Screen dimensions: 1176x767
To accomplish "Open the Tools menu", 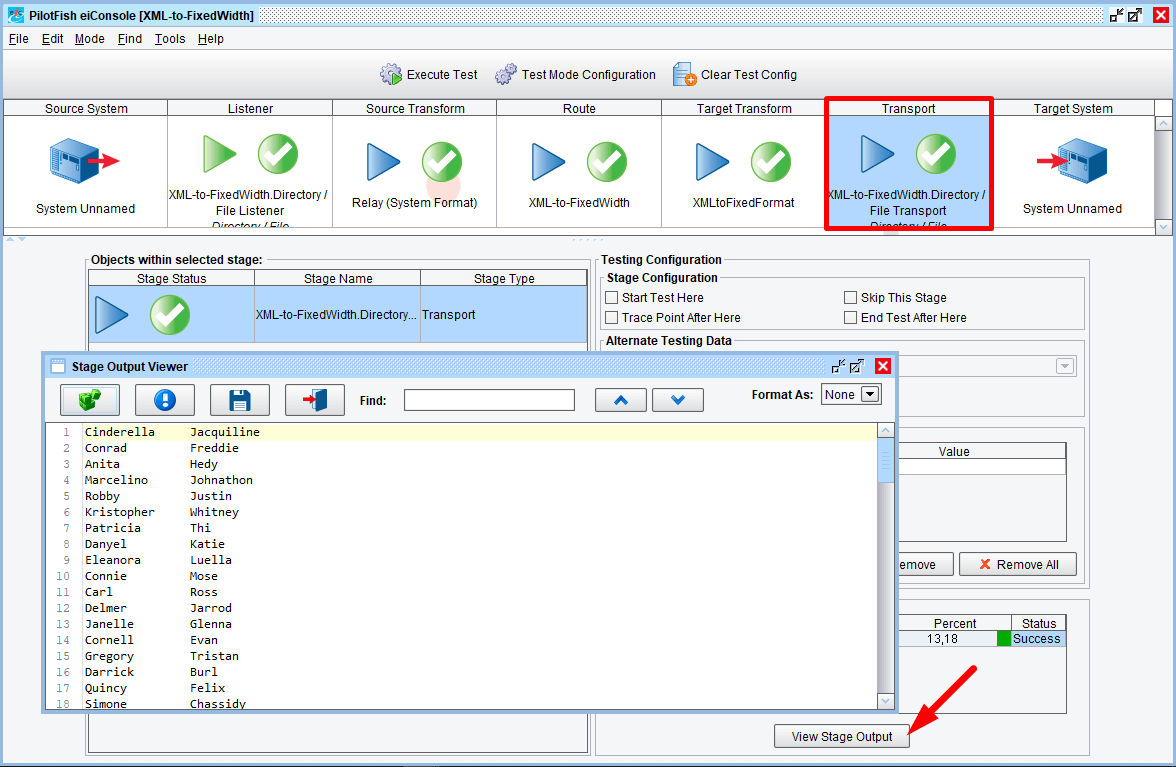I will click(x=170, y=39).
